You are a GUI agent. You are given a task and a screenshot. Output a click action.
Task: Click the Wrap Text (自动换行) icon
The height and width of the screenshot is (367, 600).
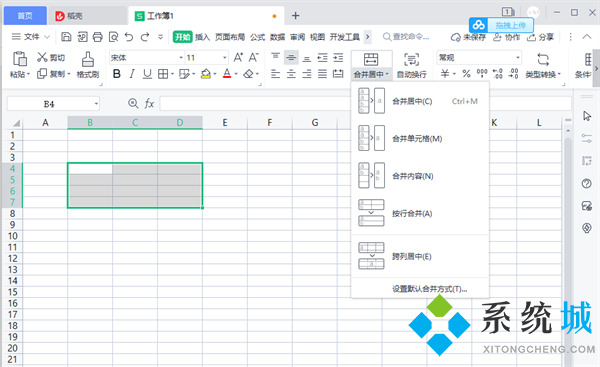pyautogui.click(x=411, y=59)
